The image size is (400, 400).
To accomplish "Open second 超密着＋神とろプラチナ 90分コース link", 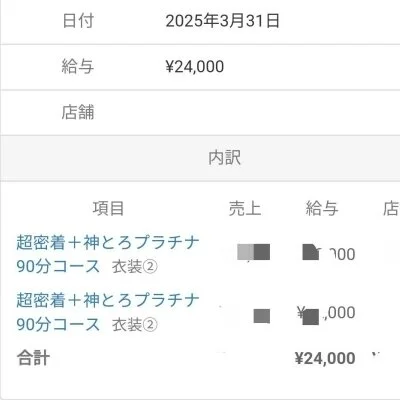I will click(x=107, y=312).
